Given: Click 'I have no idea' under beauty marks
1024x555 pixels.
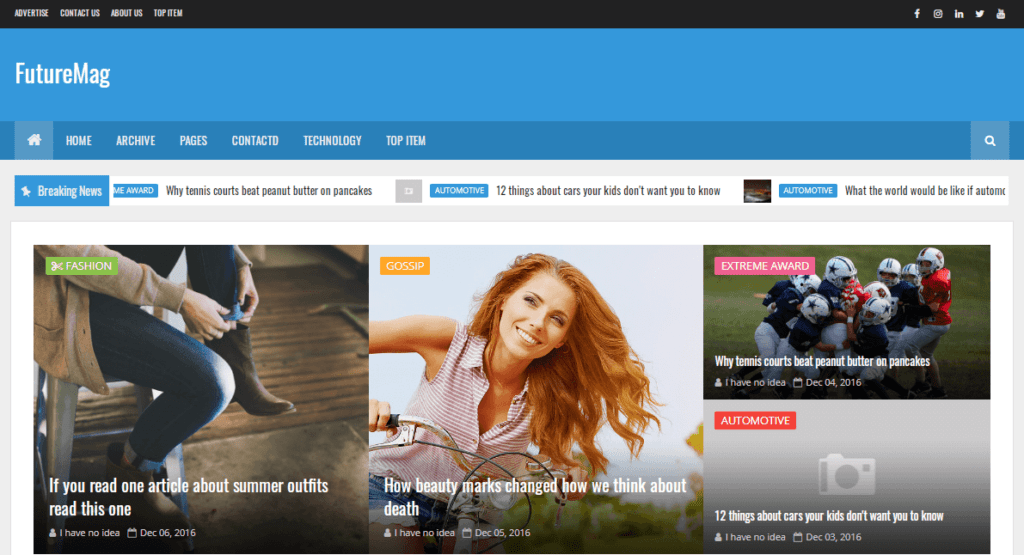Looking at the screenshot, I should point(424,533).
